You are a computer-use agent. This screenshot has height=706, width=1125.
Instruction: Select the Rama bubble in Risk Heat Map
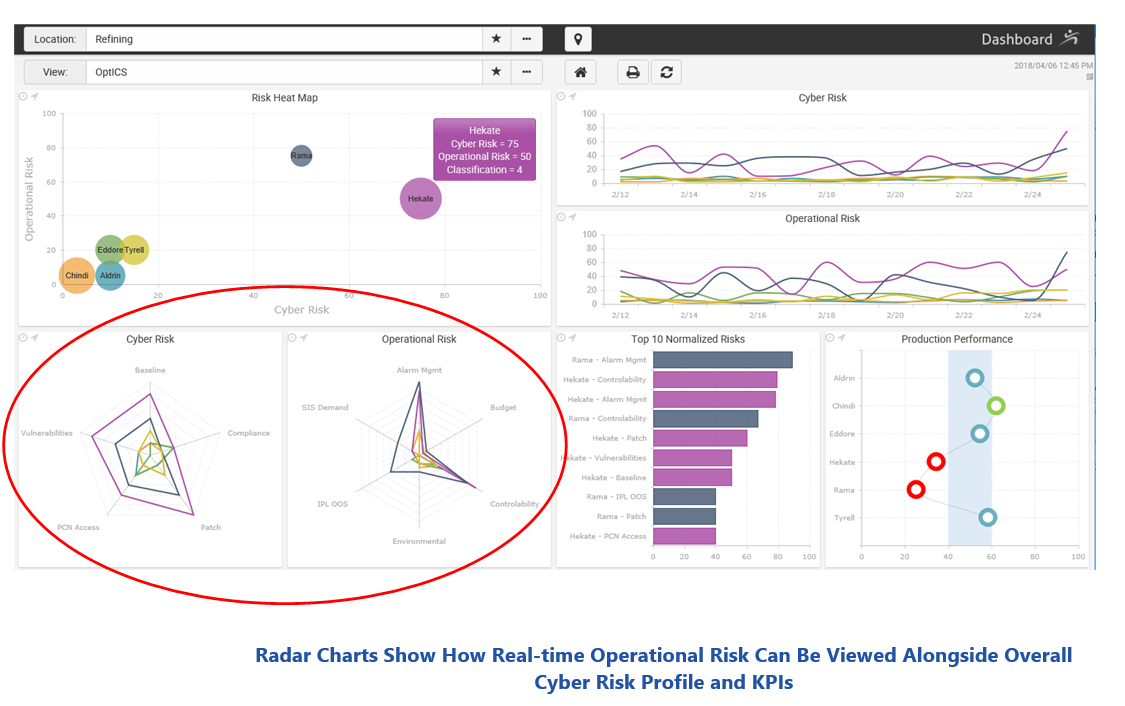(301, 155)
